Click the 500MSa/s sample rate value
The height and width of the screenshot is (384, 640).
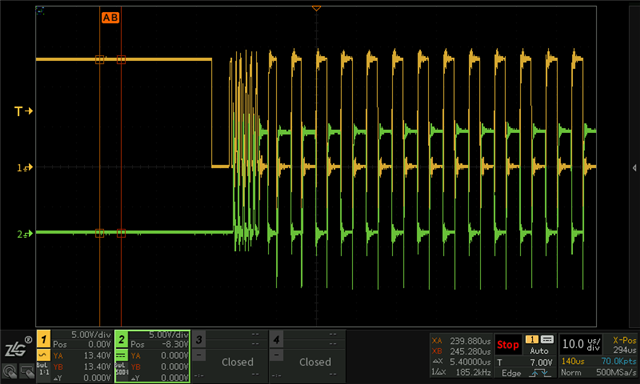616,373
